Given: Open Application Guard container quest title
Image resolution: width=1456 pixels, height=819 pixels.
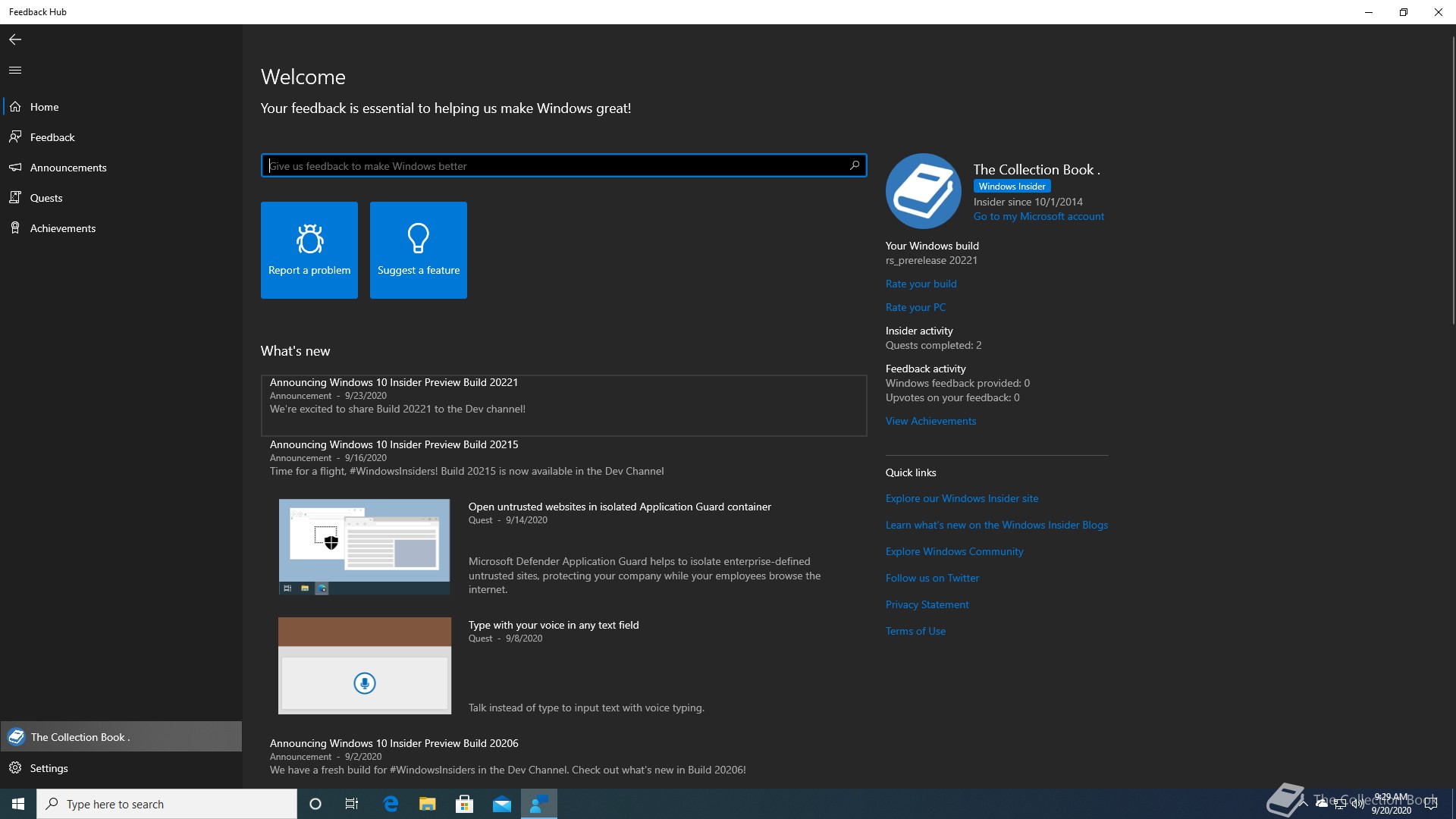Looking at the screenshot, I should coord(620,507).
